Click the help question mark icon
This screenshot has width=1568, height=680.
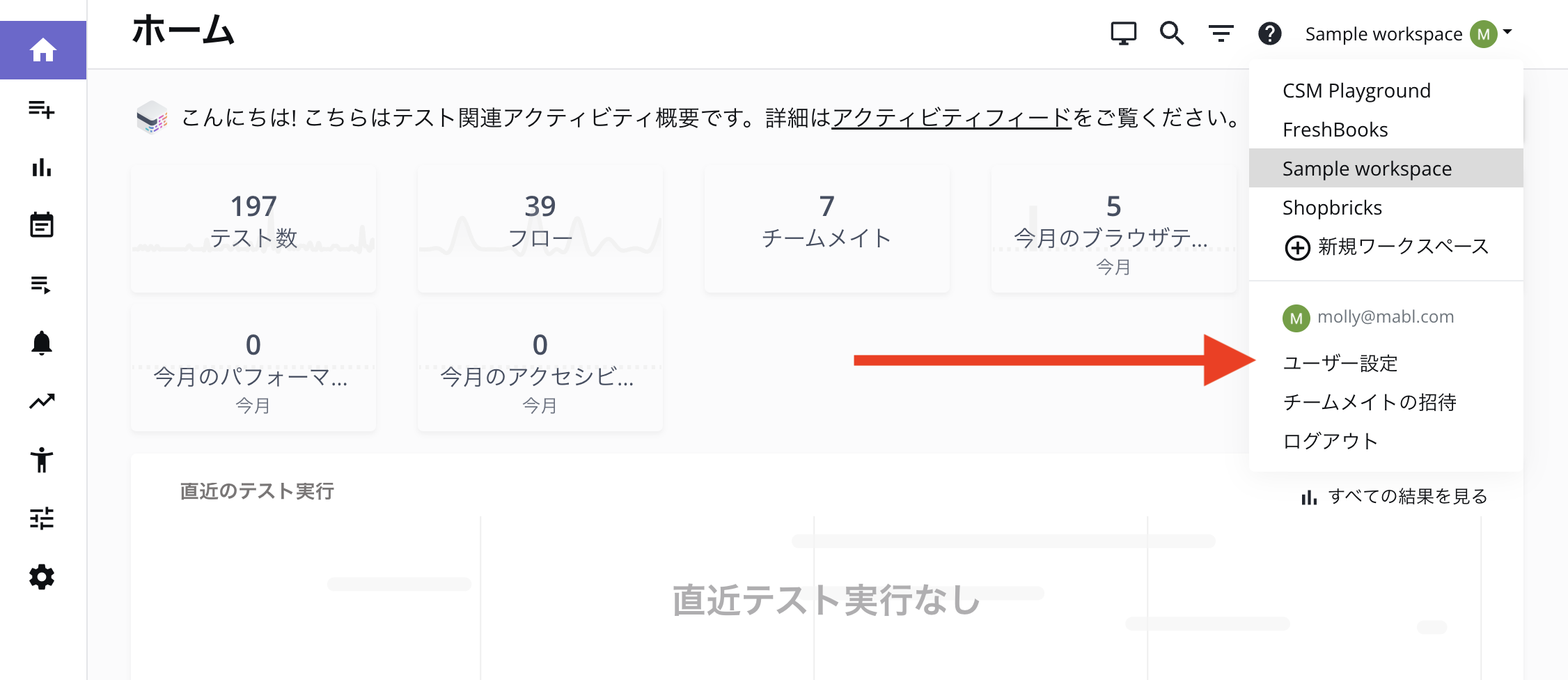point(1270,33)
